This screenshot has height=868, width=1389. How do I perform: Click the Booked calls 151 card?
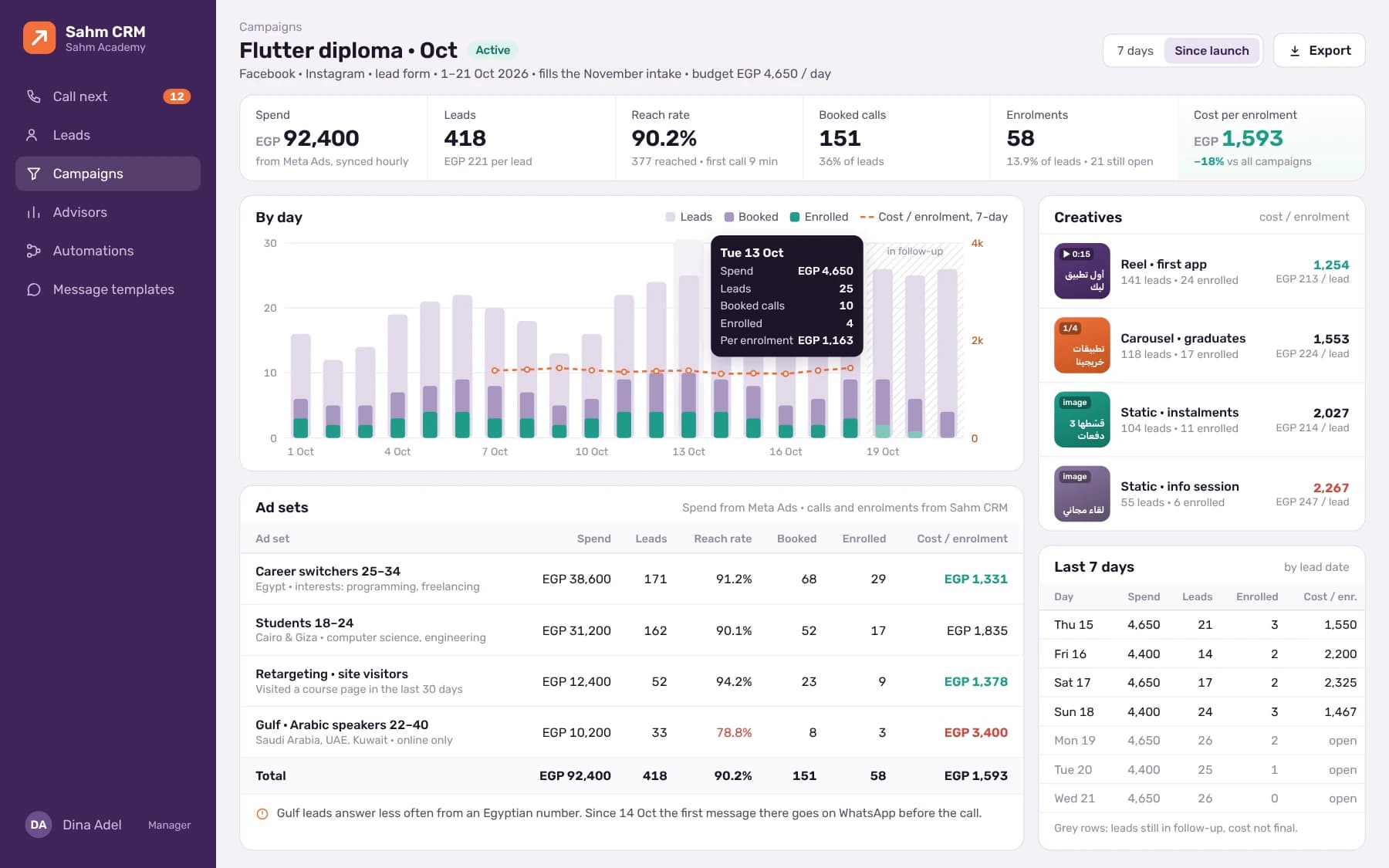896,138
